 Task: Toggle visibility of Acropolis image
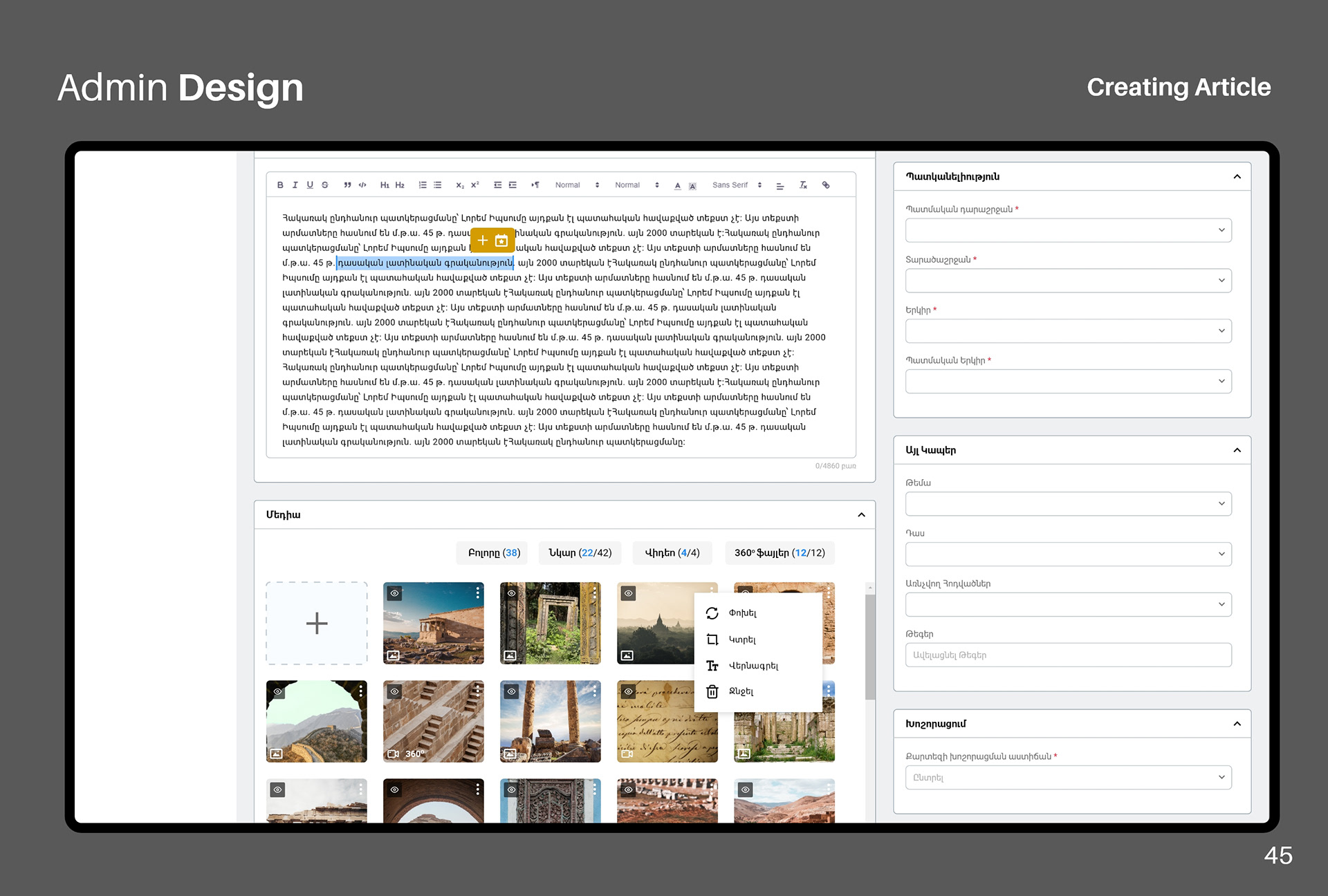click(394, 593)
